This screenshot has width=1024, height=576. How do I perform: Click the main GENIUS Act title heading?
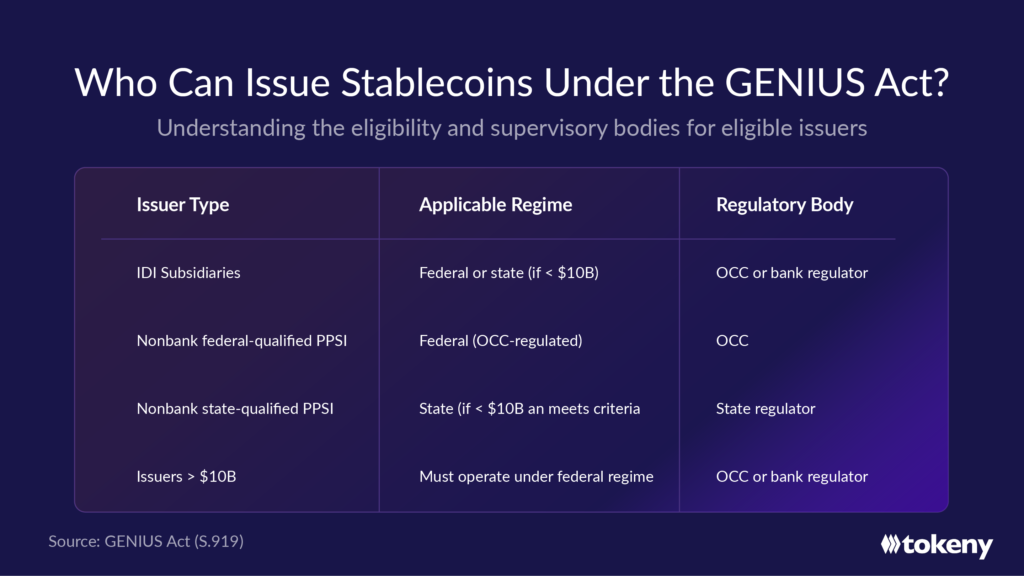click(511, 82)
